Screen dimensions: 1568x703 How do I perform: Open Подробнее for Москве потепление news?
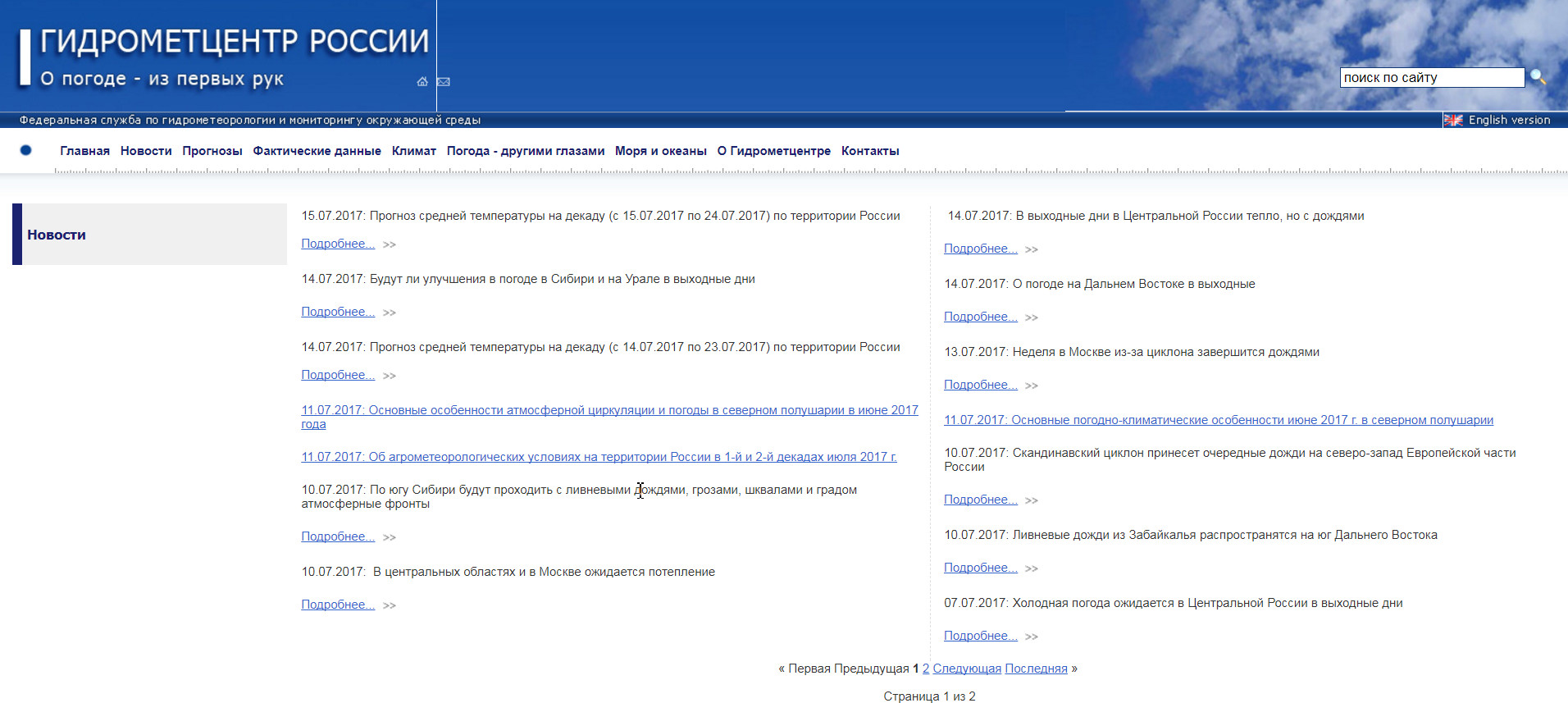click(338, 605)
